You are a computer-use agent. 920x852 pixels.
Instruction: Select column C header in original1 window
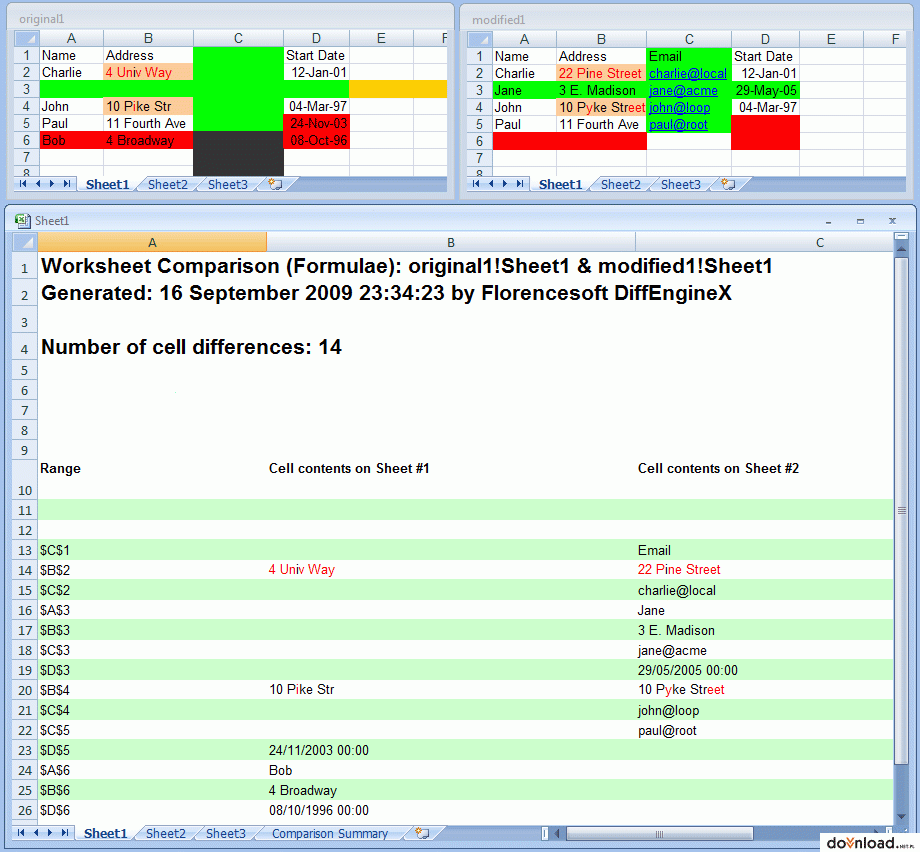click(x=238, y=39)
